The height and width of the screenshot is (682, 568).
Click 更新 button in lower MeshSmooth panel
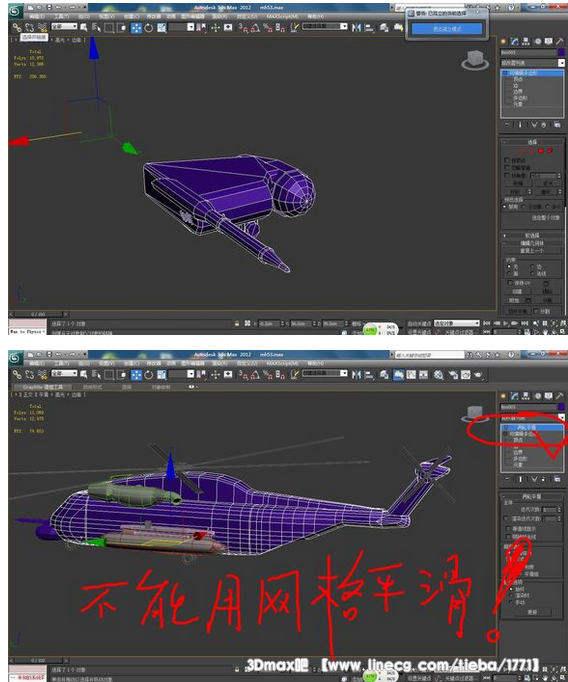point(532,612)
